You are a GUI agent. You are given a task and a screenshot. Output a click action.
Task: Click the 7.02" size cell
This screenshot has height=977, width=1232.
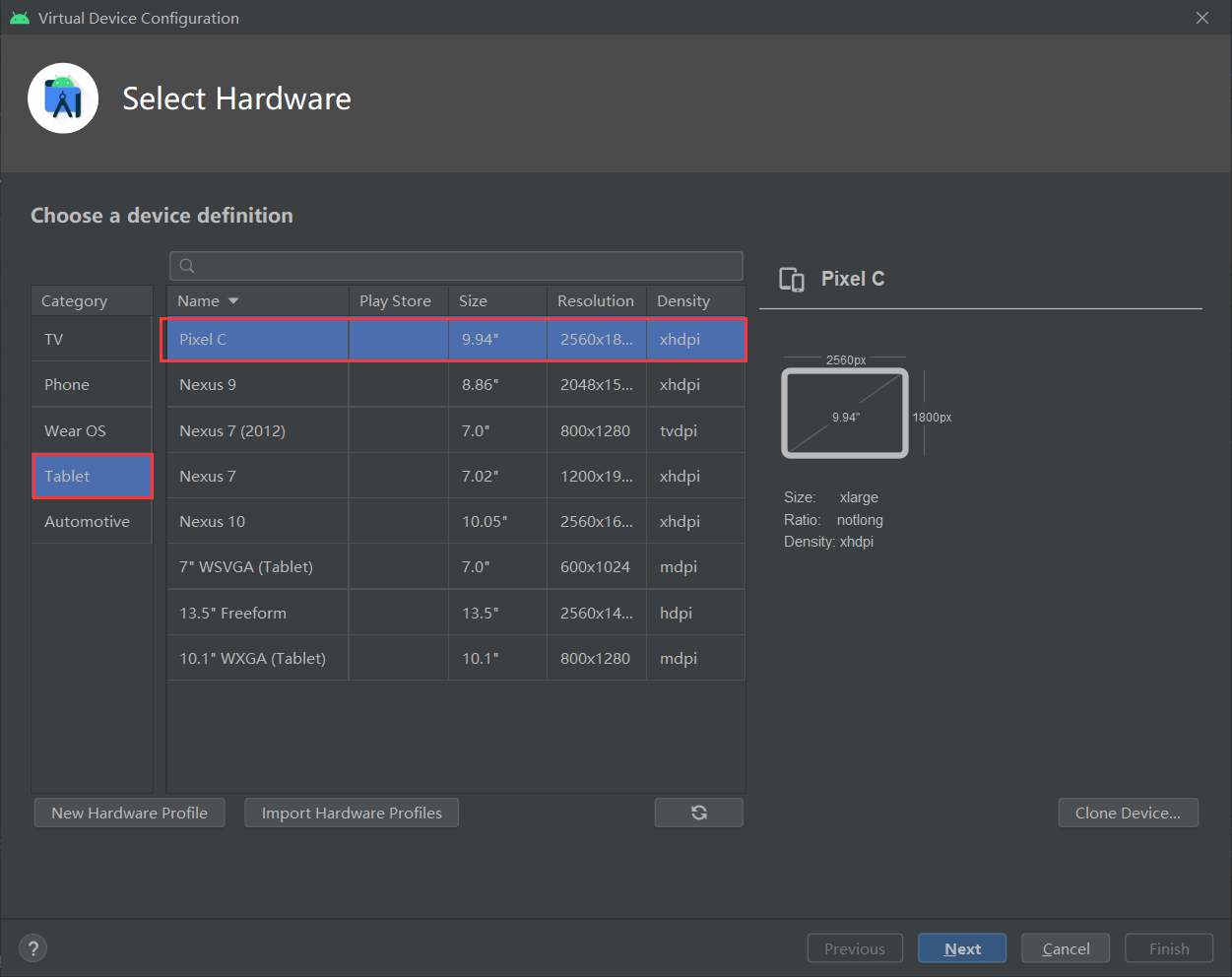tap(497, 476)
